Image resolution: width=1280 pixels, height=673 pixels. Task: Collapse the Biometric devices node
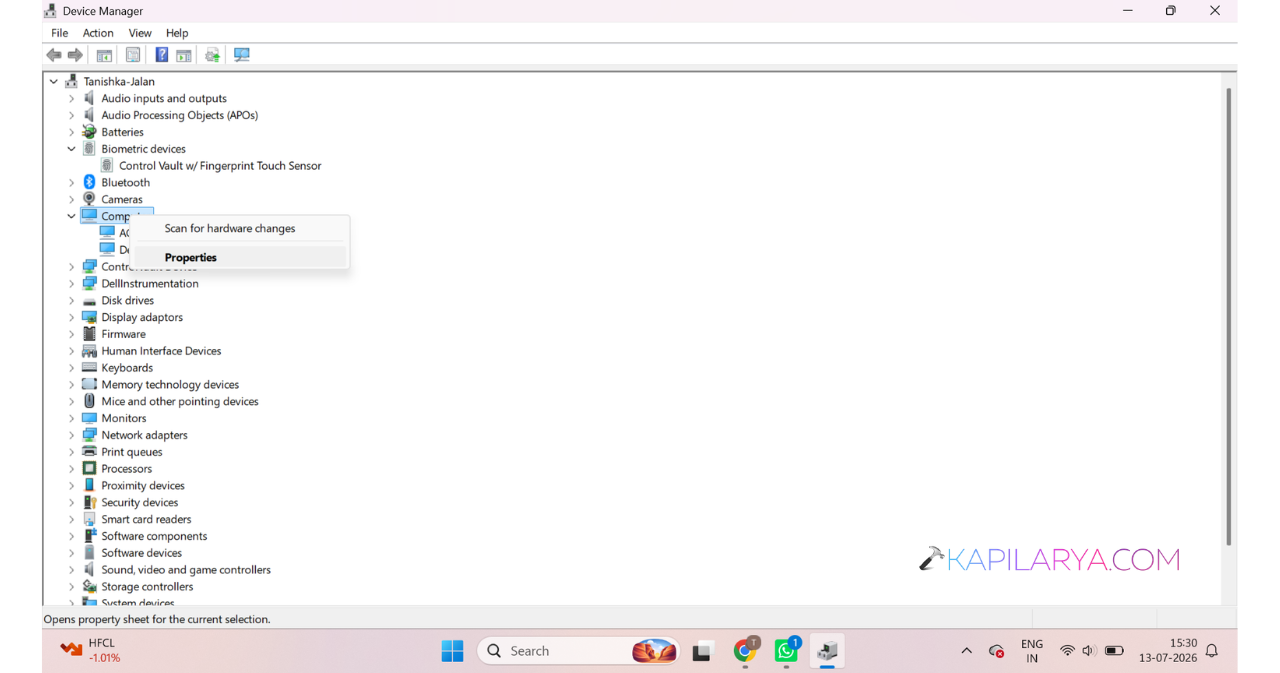[x=71, y=149]
